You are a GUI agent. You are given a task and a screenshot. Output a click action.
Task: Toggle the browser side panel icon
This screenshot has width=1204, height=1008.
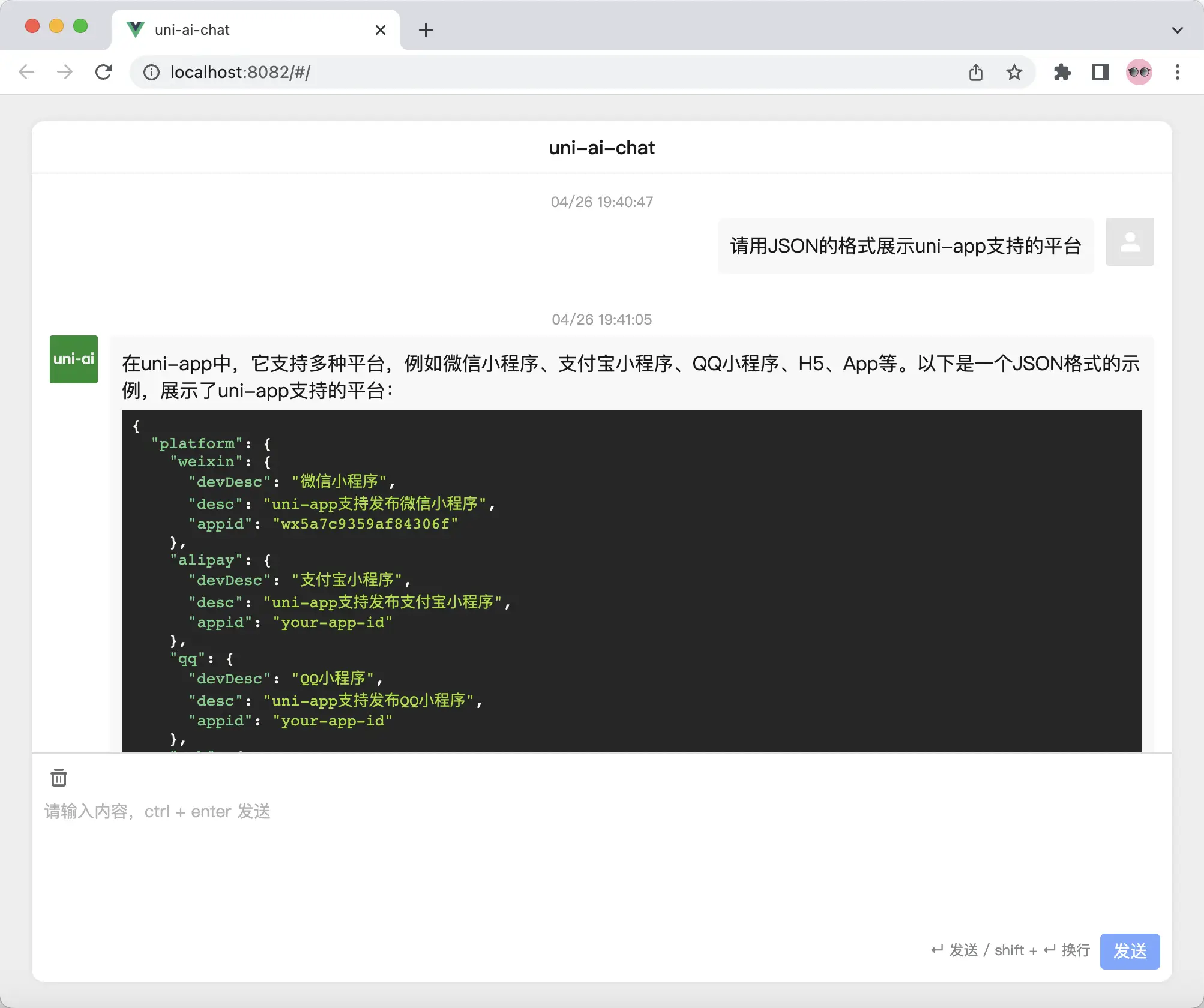click(x=1101, y=73)
